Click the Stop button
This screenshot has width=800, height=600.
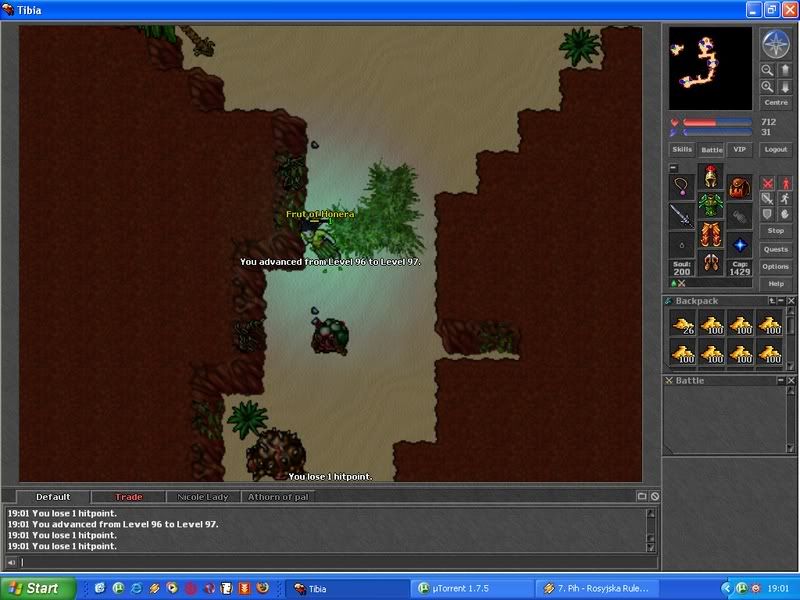coord(776,231)
